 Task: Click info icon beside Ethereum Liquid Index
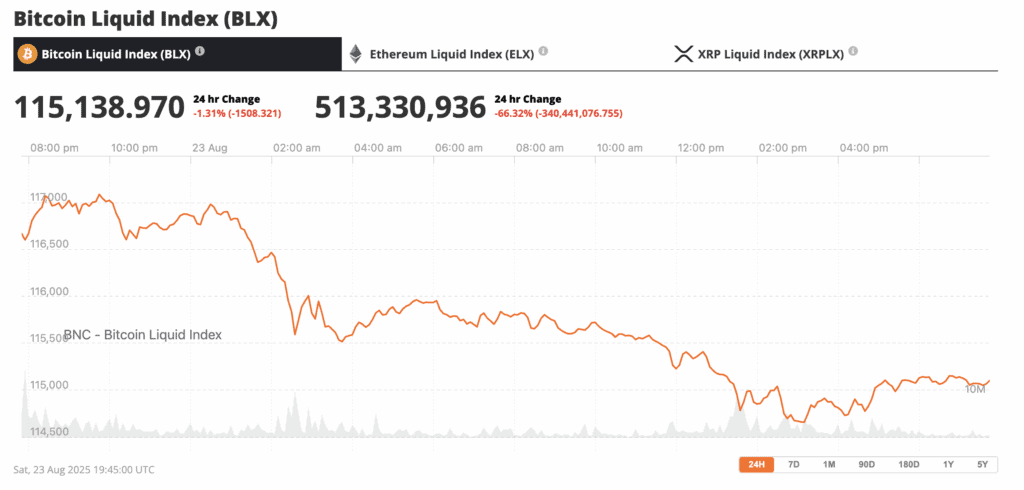pos(543,51)
